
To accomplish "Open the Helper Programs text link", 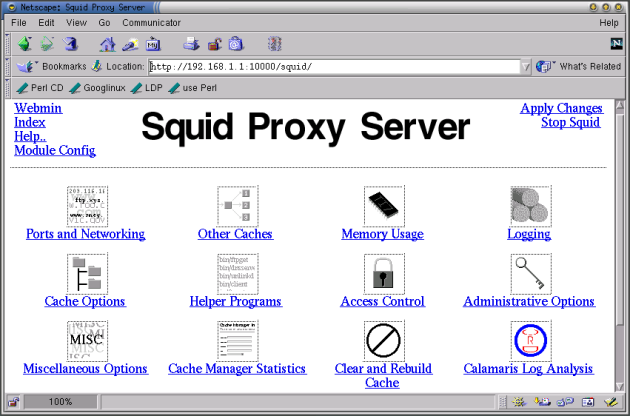I will (x=236, y=301).
